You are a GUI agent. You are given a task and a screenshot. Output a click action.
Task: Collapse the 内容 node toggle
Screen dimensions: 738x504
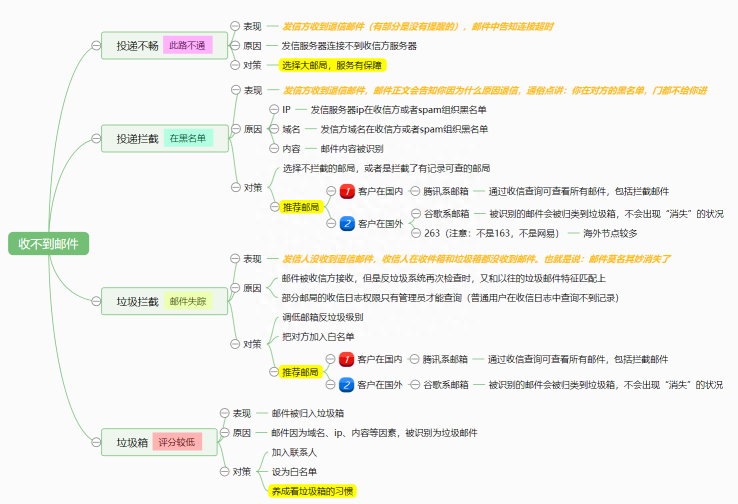(x=274, y=148)
